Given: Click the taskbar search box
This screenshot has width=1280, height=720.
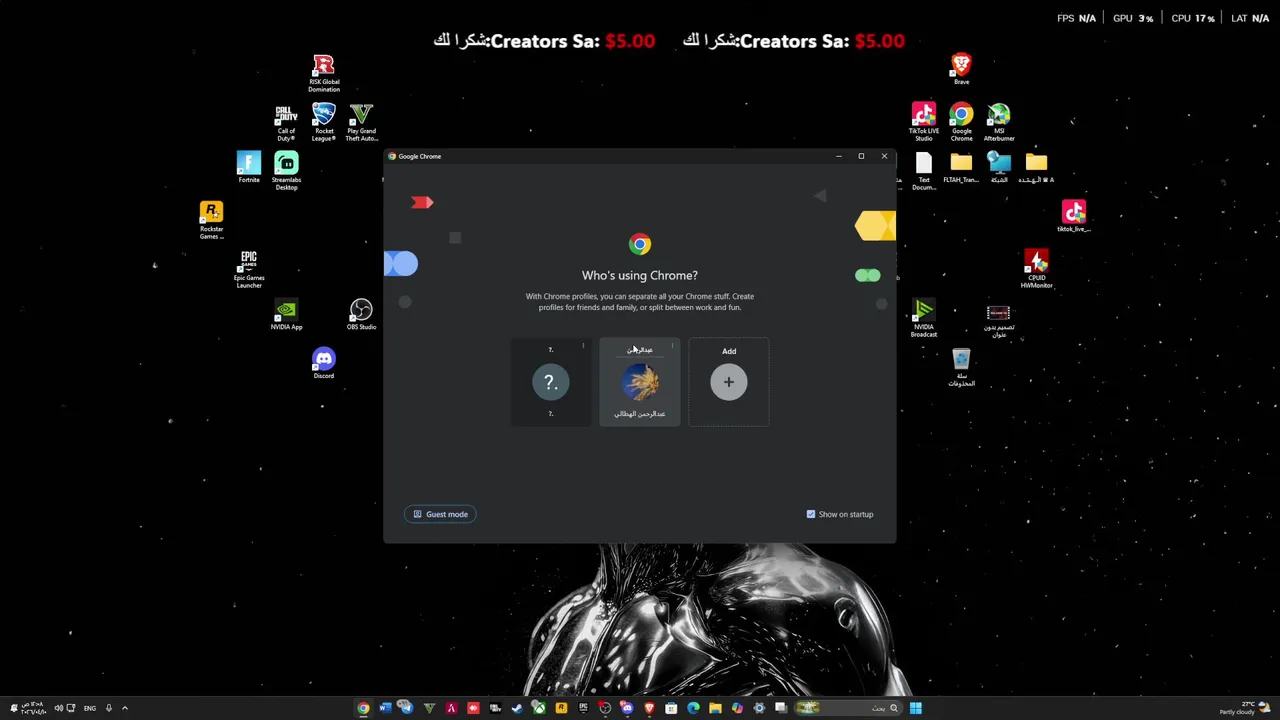Looking at the screenshot, I should 847,708.
